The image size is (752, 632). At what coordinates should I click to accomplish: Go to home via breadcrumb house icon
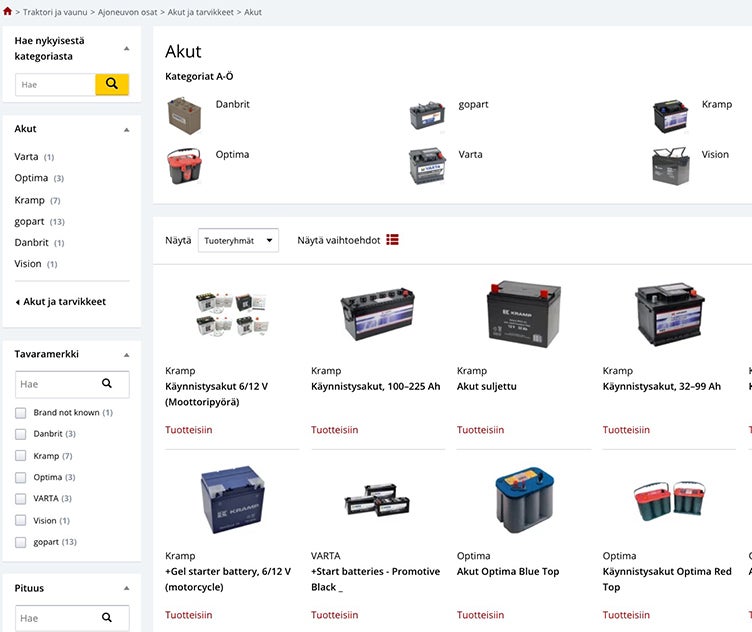(7, 11)
